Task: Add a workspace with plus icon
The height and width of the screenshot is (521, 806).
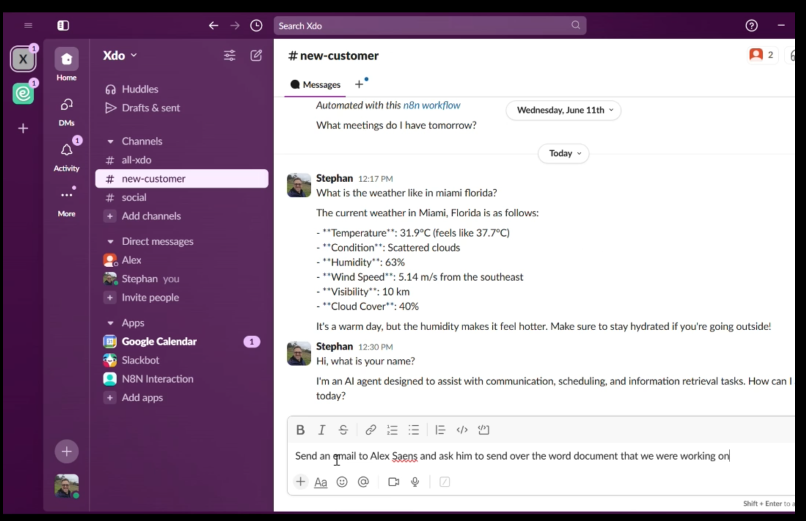Action: coord(23,128)
